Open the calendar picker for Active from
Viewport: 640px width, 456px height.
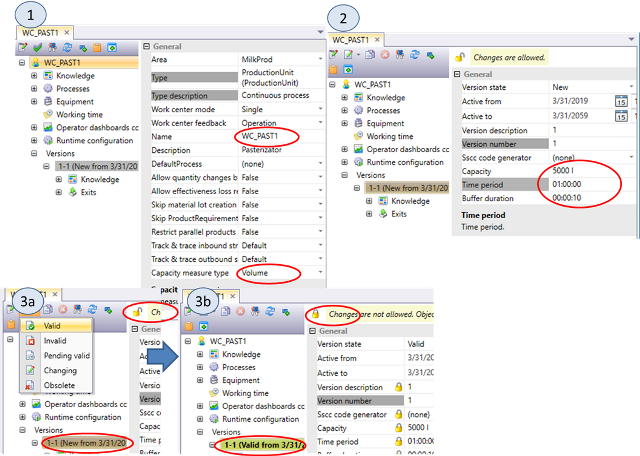tap(620, 101)
